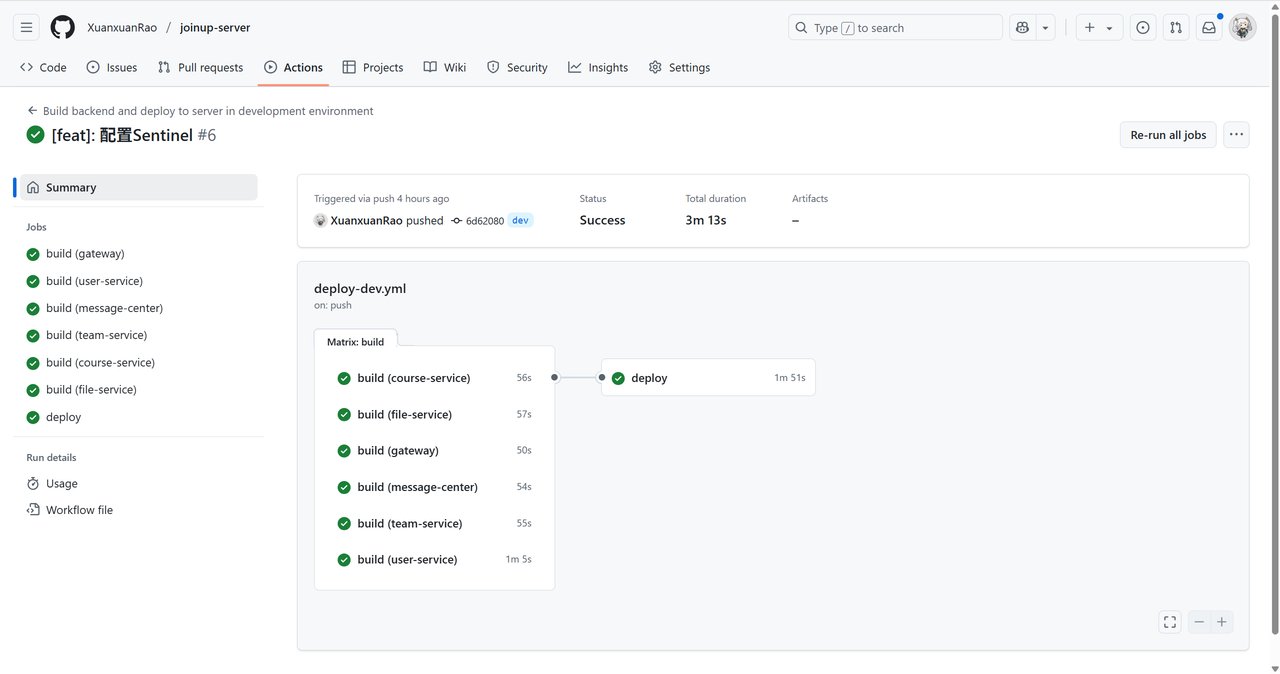
Task: Click the GitHub logo home icon
Action: click(x=62, y=28)
